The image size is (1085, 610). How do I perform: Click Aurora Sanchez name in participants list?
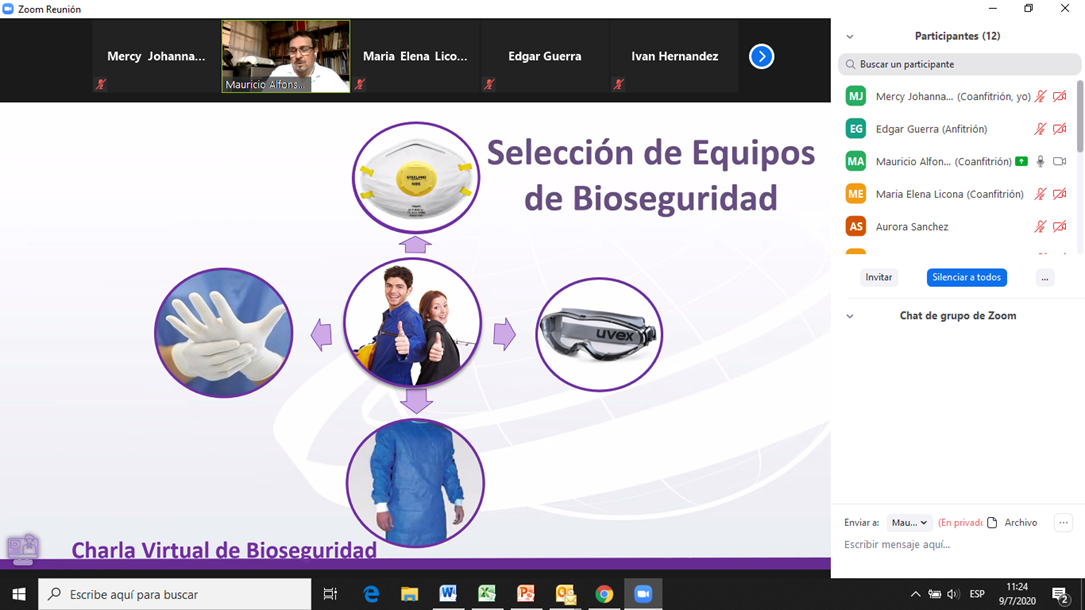tap(912, 227)
